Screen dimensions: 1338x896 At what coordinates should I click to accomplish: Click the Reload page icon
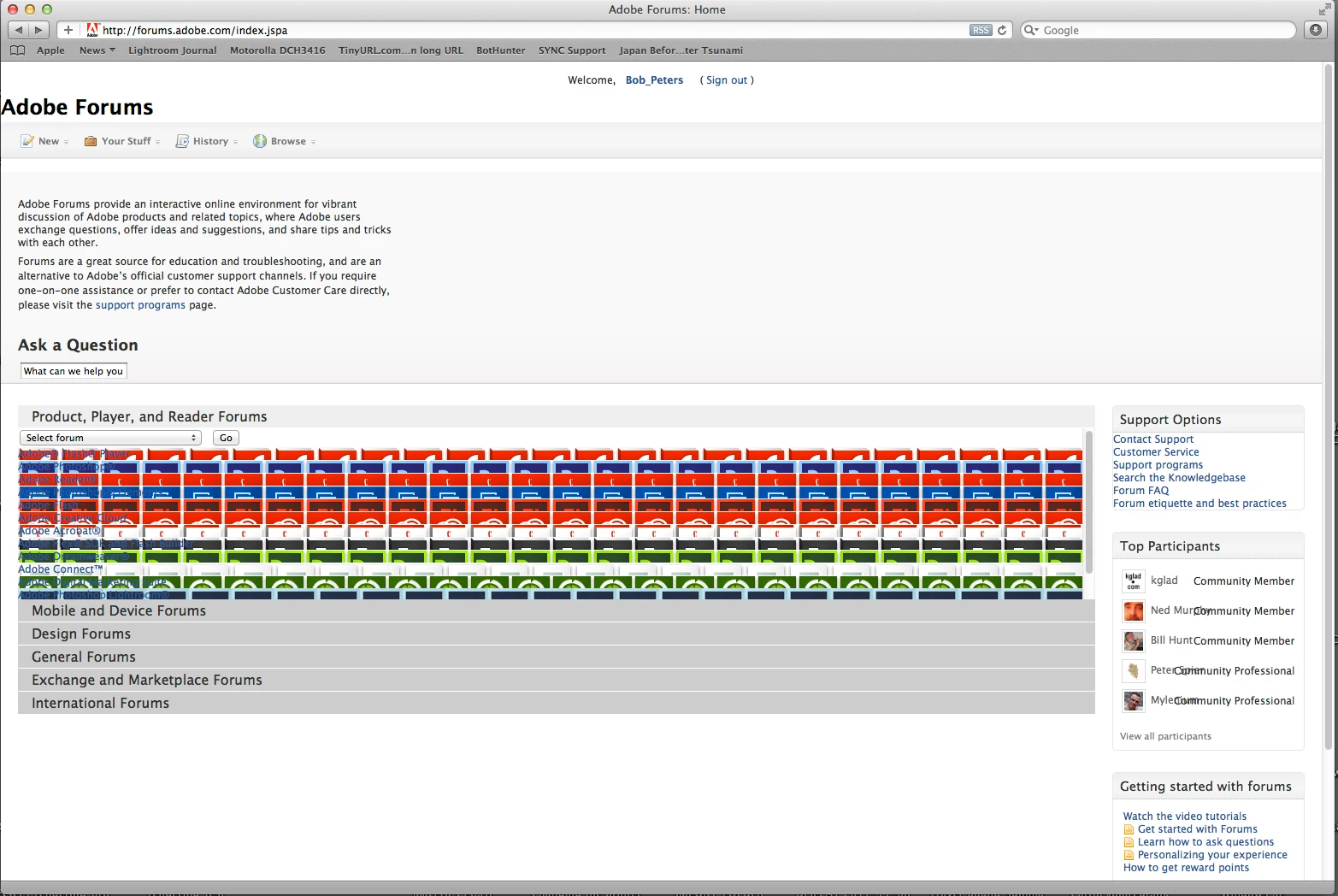pyautogui.click(x=1002, y=30)
